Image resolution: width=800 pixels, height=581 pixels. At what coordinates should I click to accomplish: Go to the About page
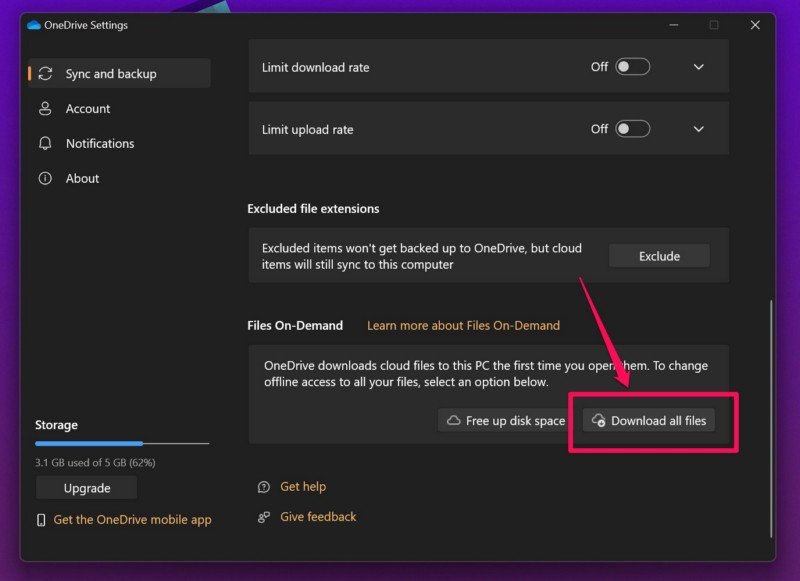click(82, 179)
